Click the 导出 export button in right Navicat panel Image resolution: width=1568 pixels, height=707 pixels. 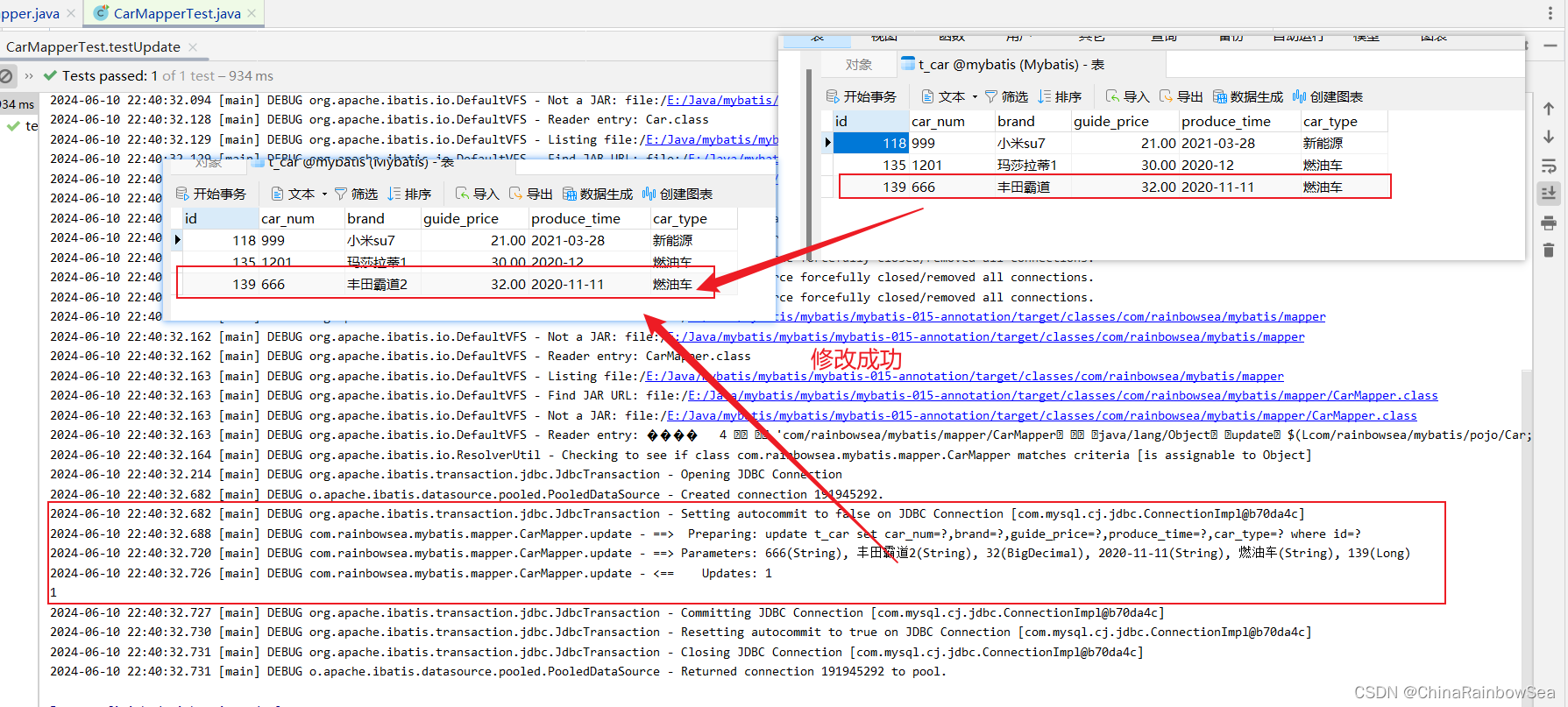1181,96
